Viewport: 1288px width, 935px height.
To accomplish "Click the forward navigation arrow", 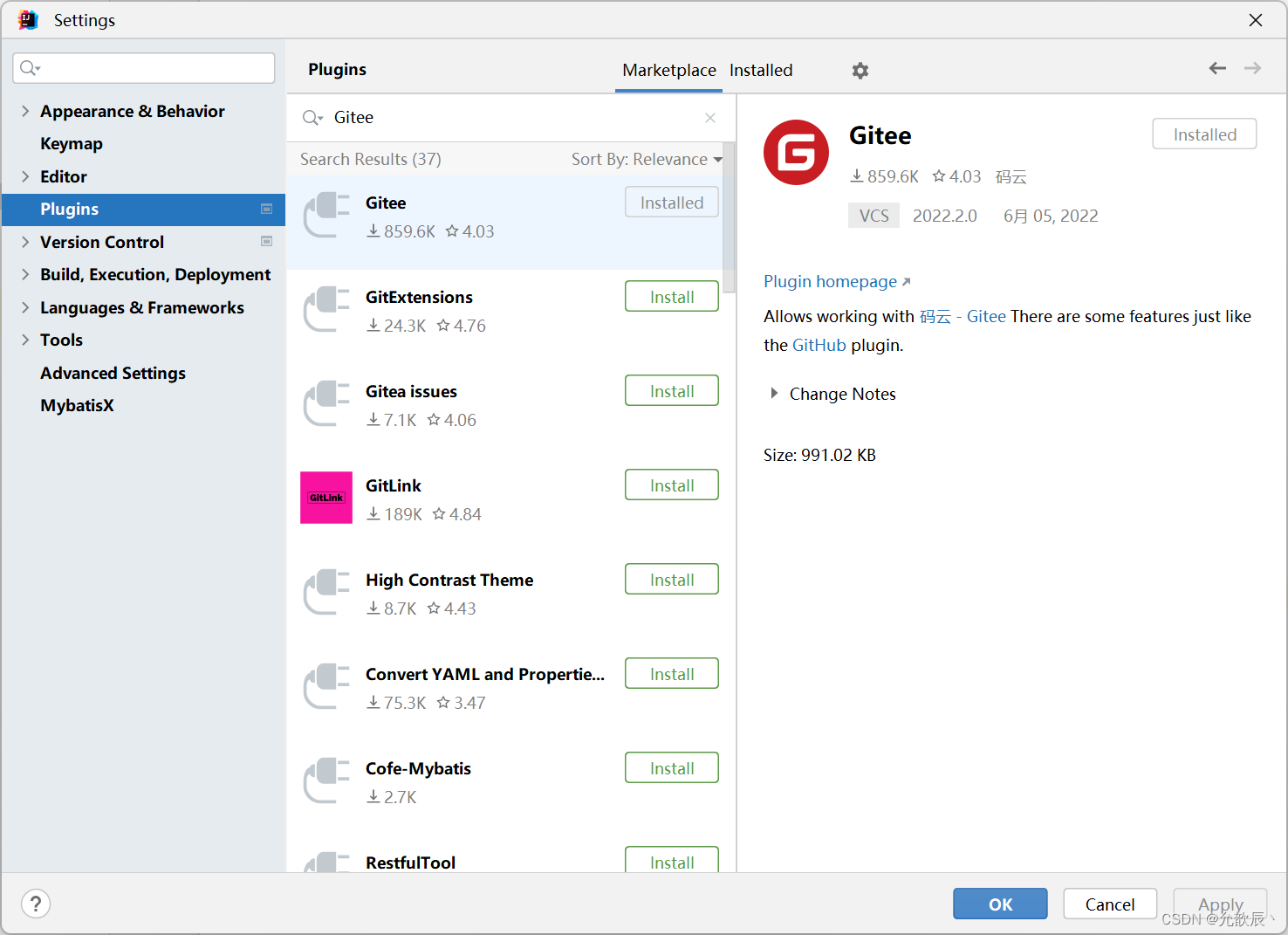I will click(1253, 68).
